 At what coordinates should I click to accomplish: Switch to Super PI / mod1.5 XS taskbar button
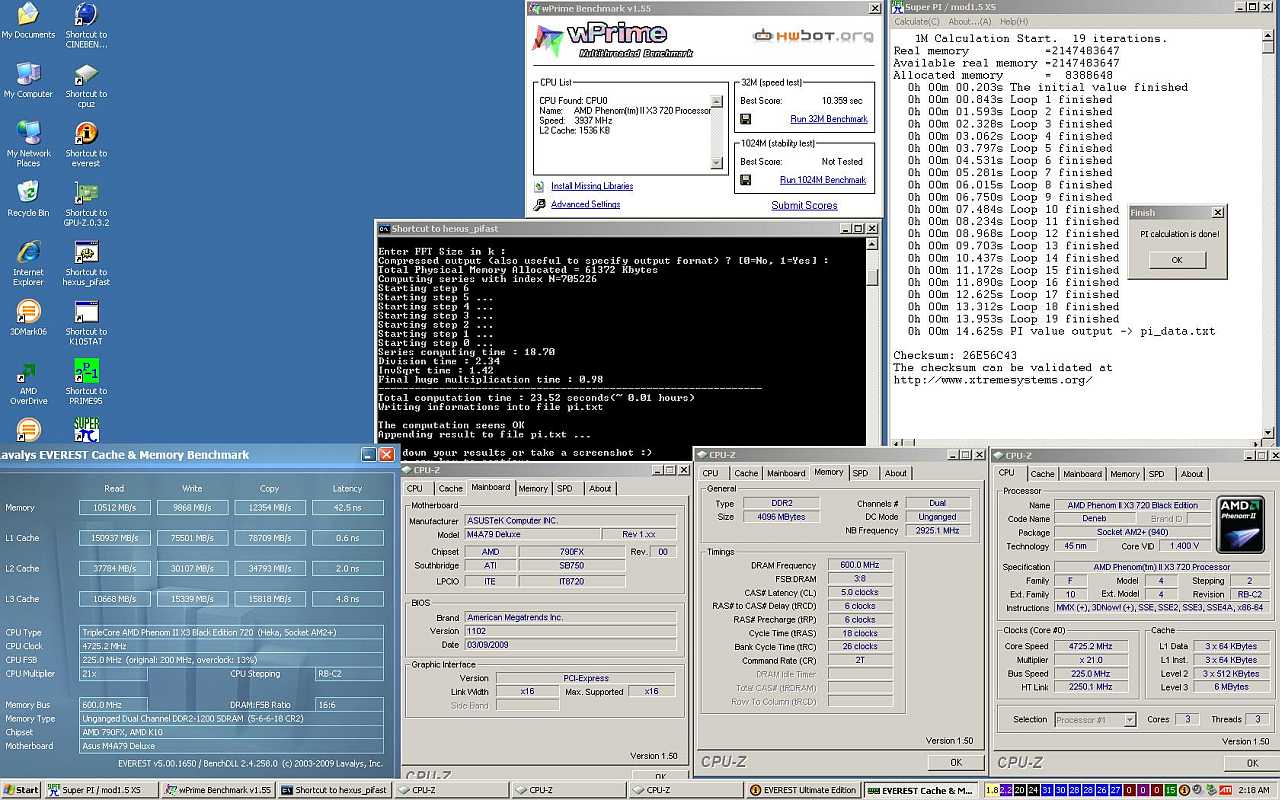[100, 790]
